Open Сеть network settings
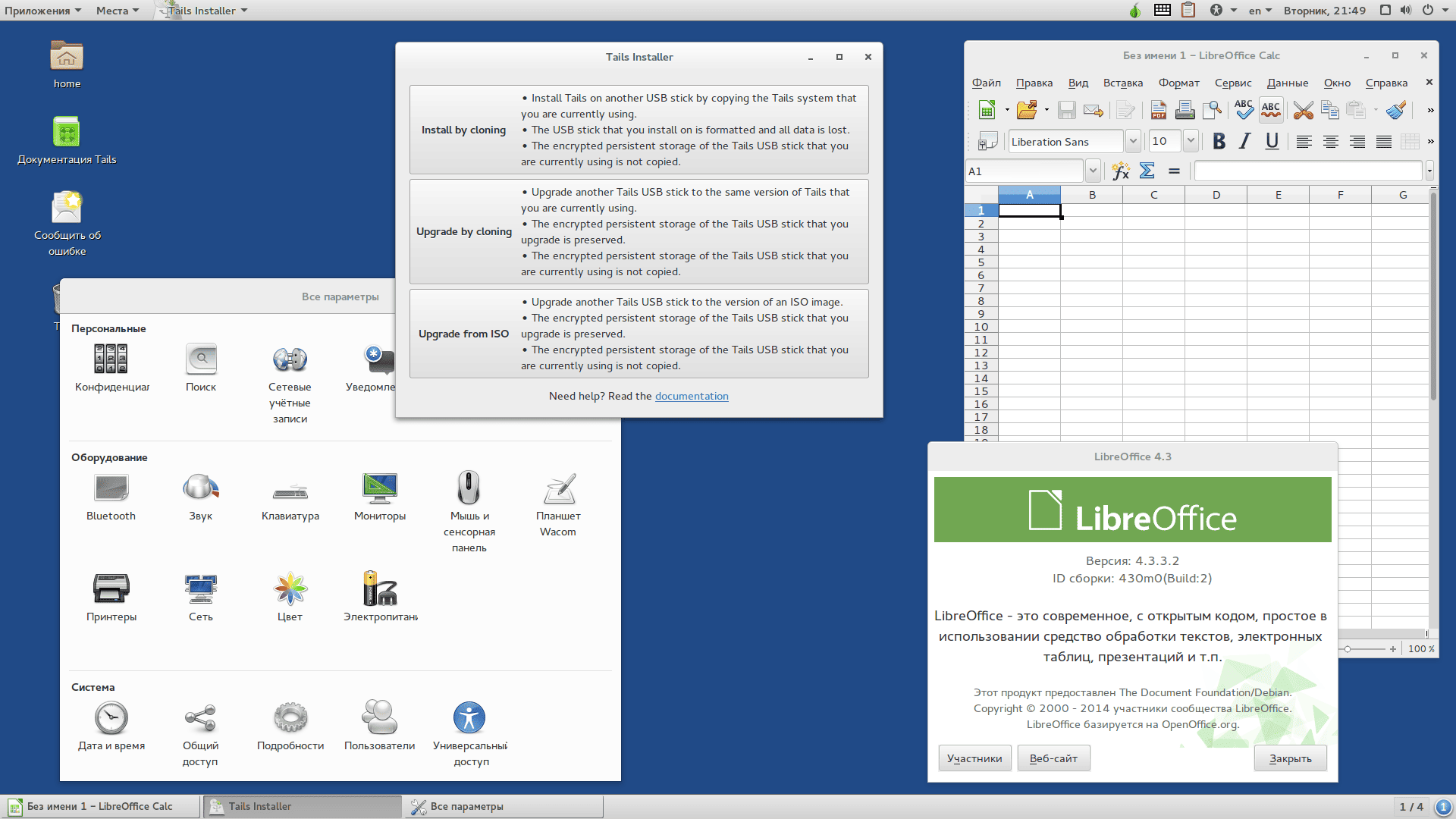1456x819 pixels. point(201,598)
